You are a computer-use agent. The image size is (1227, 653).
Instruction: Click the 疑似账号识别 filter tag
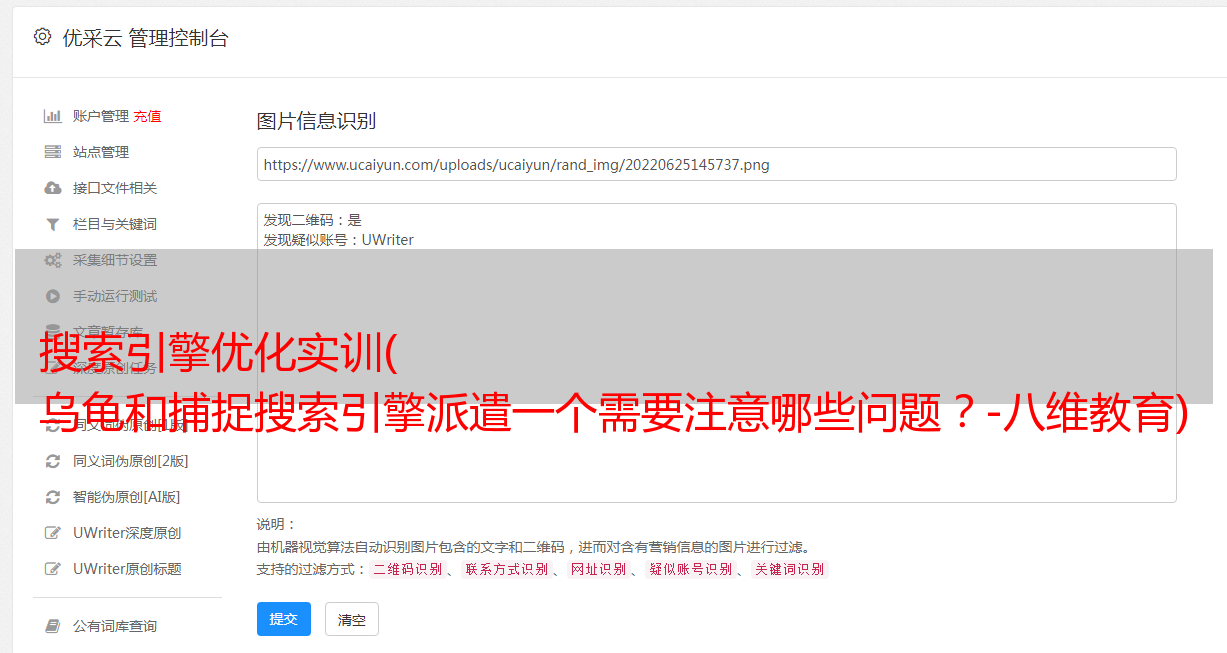tap(691, 569)
